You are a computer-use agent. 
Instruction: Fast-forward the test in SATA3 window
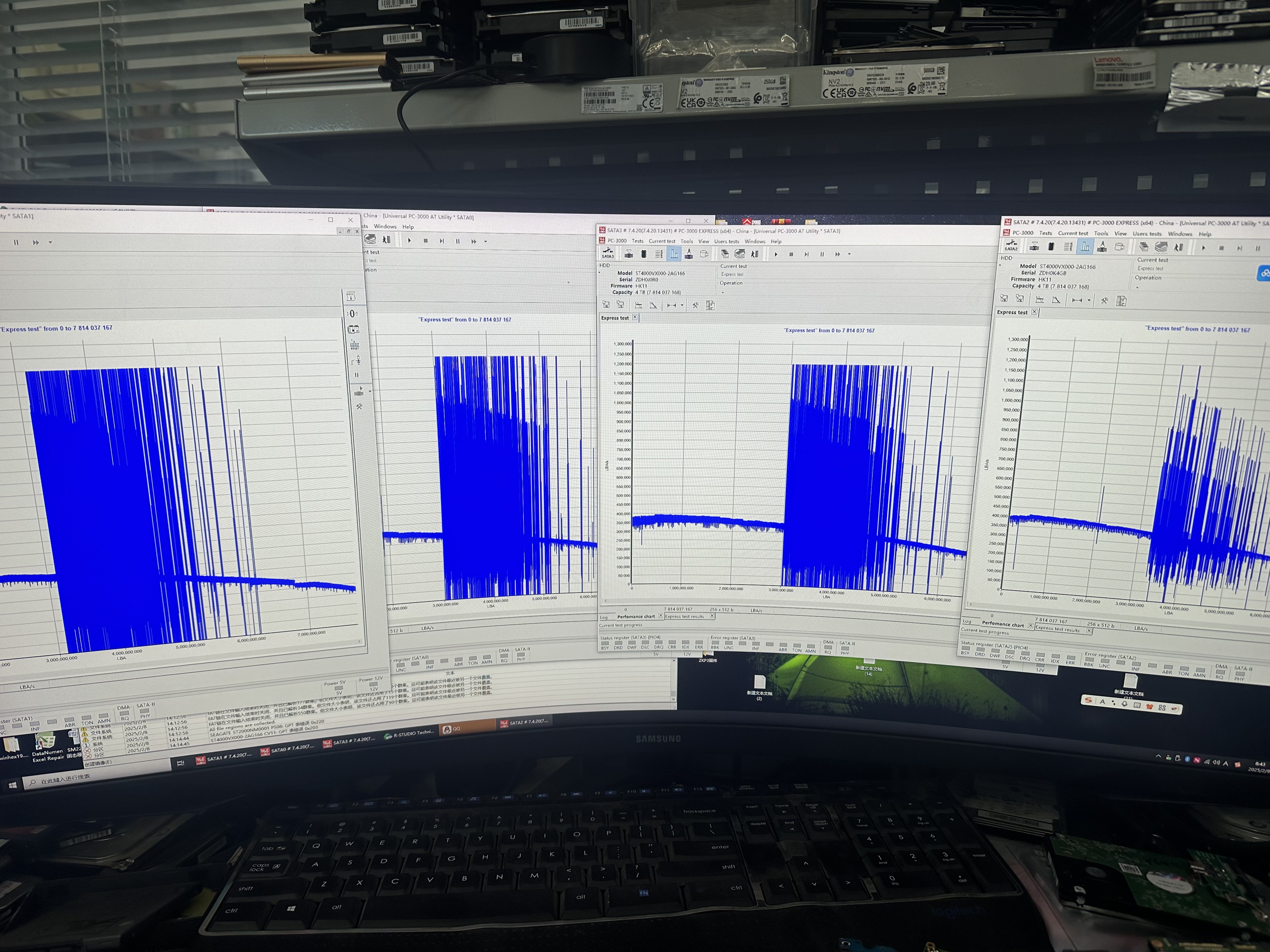(x=838, y=254)
